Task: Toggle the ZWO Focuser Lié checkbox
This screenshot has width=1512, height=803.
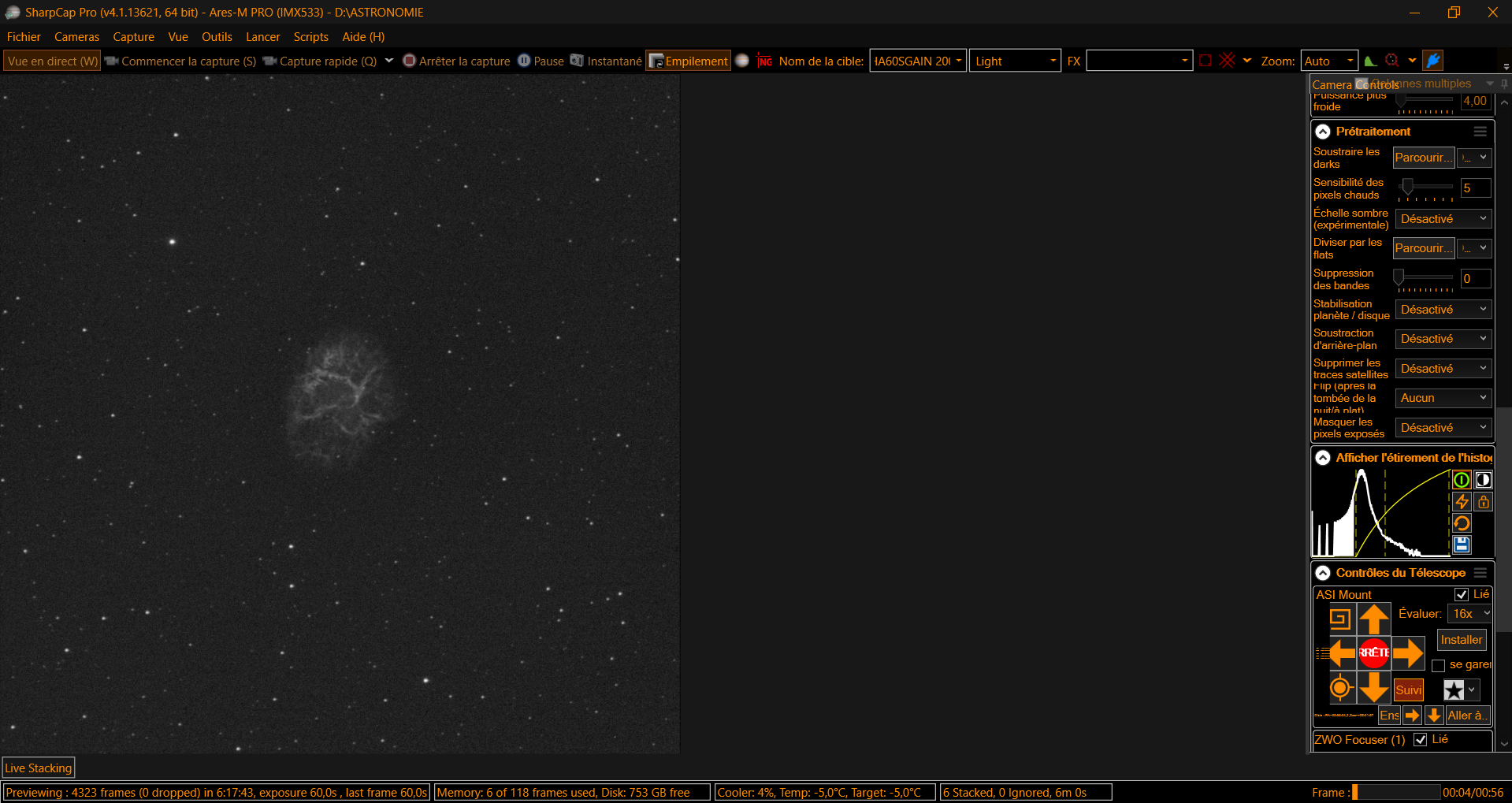Action: (x=1420, y=739)
